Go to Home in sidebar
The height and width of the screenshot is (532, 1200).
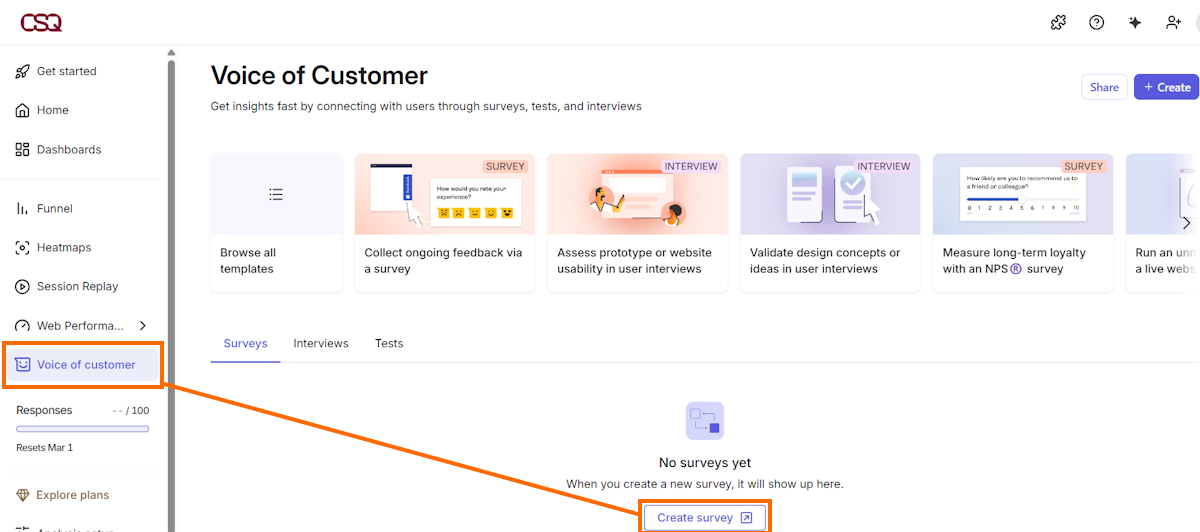point(52,110)
